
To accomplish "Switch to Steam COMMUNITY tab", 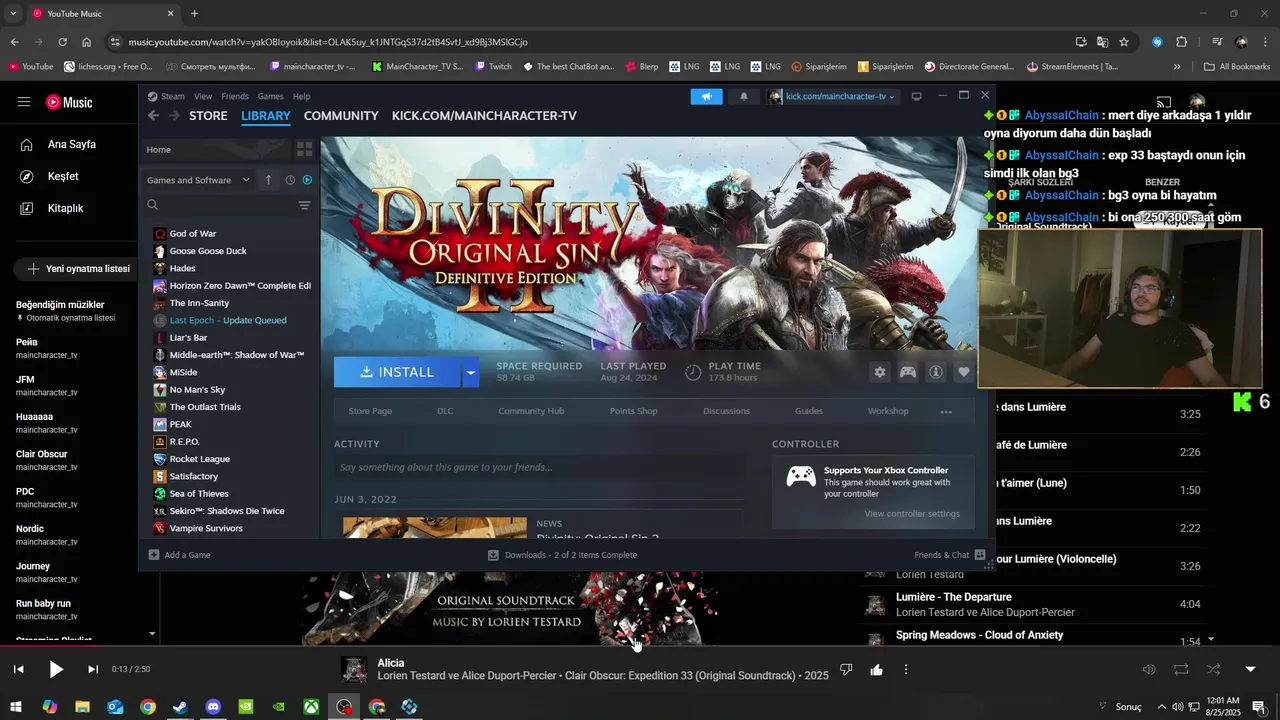I will click(341, 116).
